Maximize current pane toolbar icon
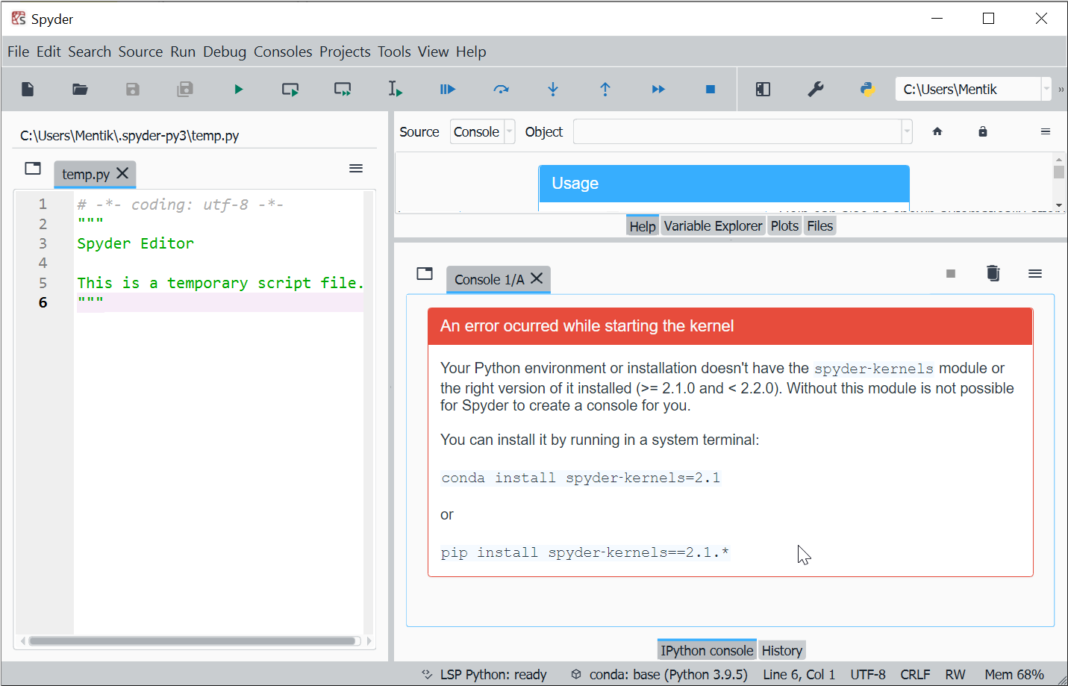This screenshot has height=686, width=1068. pyautogui.click(x=763, y=89)
